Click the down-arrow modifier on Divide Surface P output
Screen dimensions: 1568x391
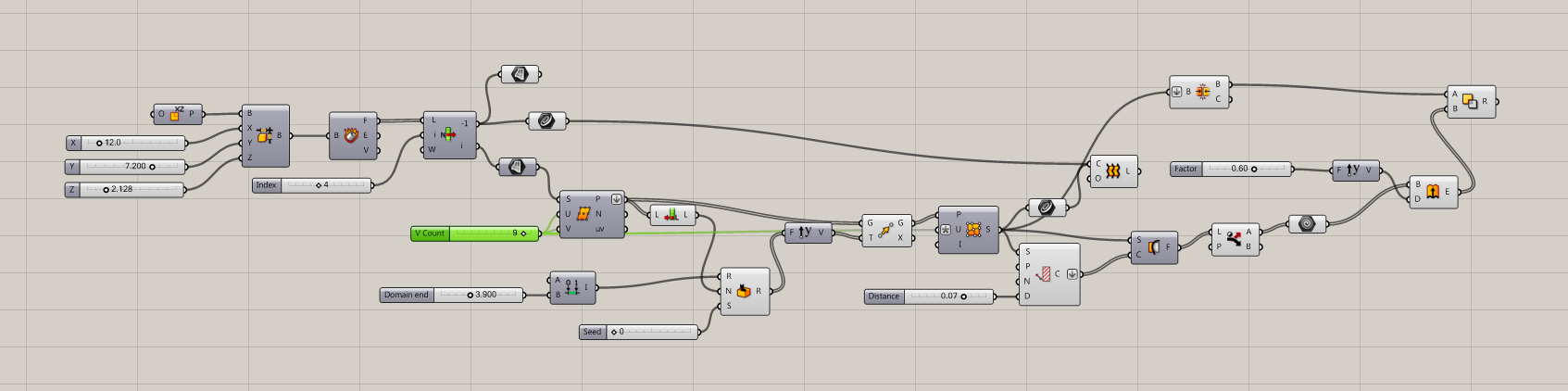coord(617,199)
